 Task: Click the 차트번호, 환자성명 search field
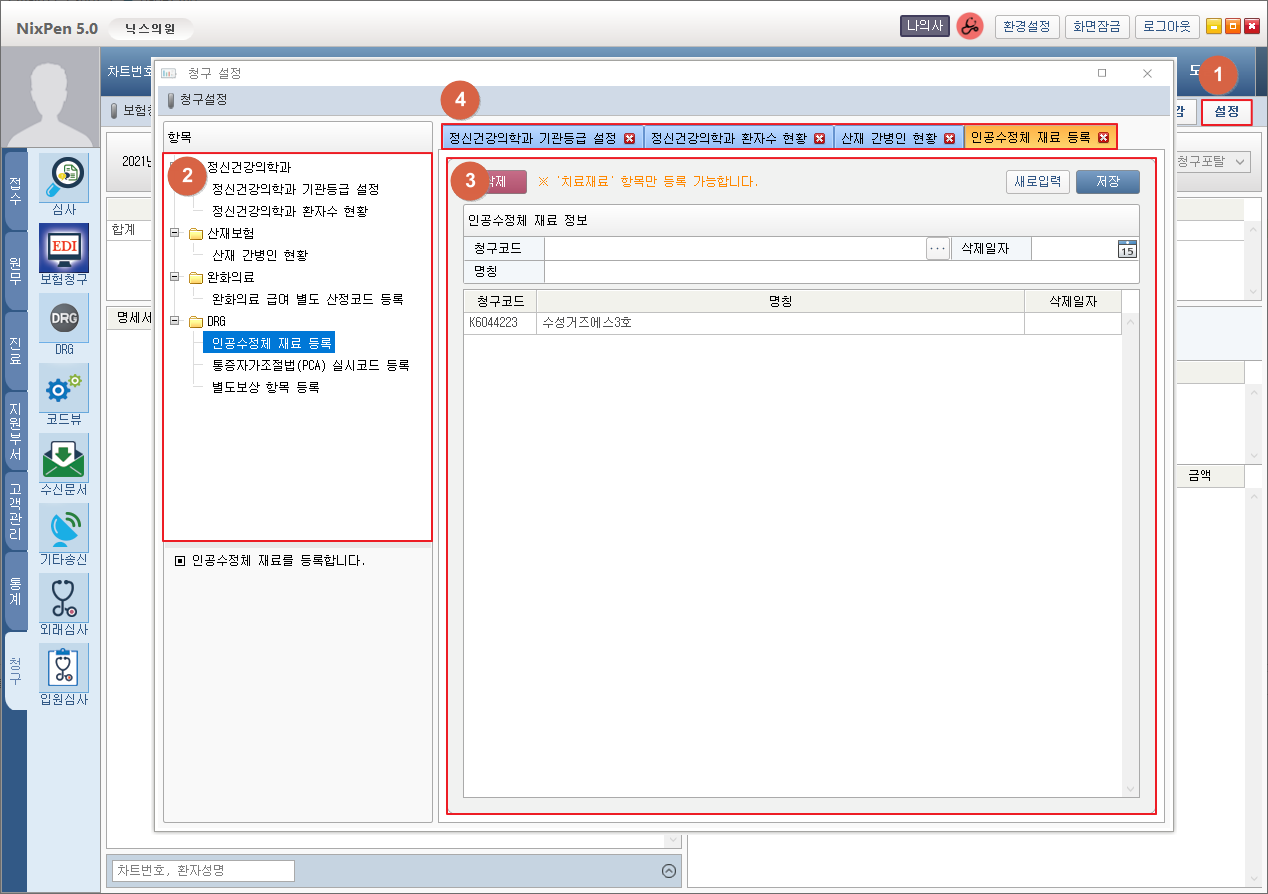(203, 870)
